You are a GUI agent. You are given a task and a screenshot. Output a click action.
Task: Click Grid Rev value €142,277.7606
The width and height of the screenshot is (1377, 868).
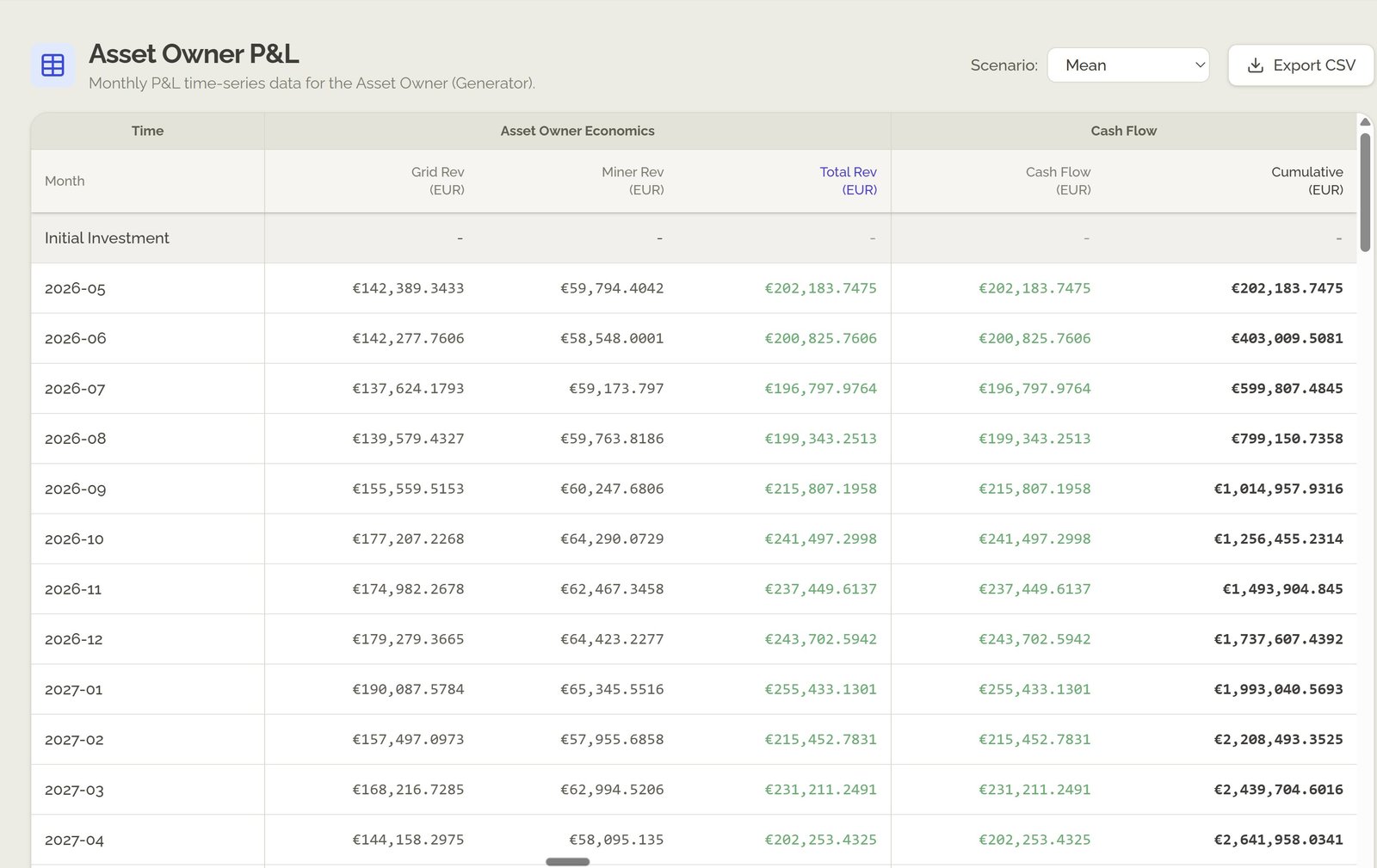pyautogui.click(x=408, y=338)
